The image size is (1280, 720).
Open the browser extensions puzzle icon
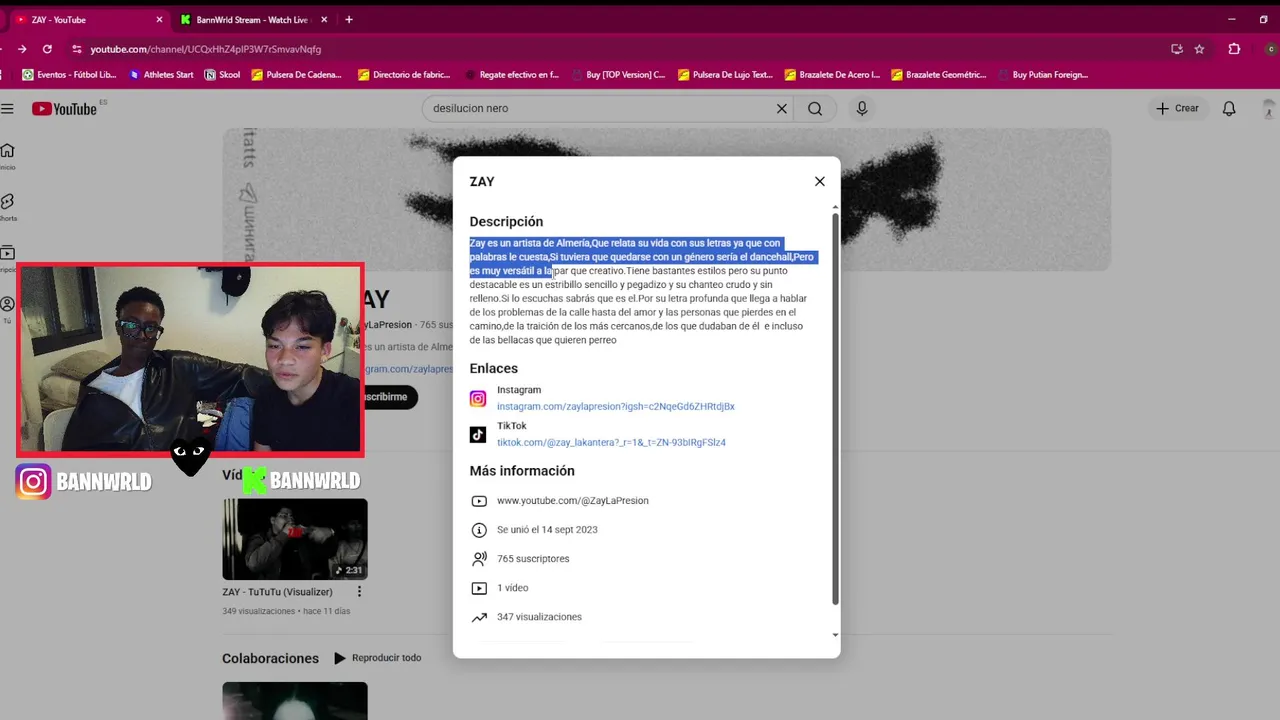click(x=1234, y=49)
